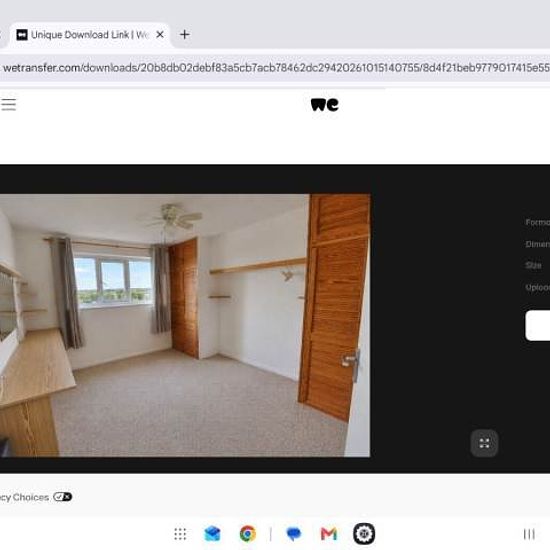Click the WeTransfer 'we' logo
Image resolution: width=550 pixels, height=550 pixels.
pyautogui.click(x=324, y=105)
